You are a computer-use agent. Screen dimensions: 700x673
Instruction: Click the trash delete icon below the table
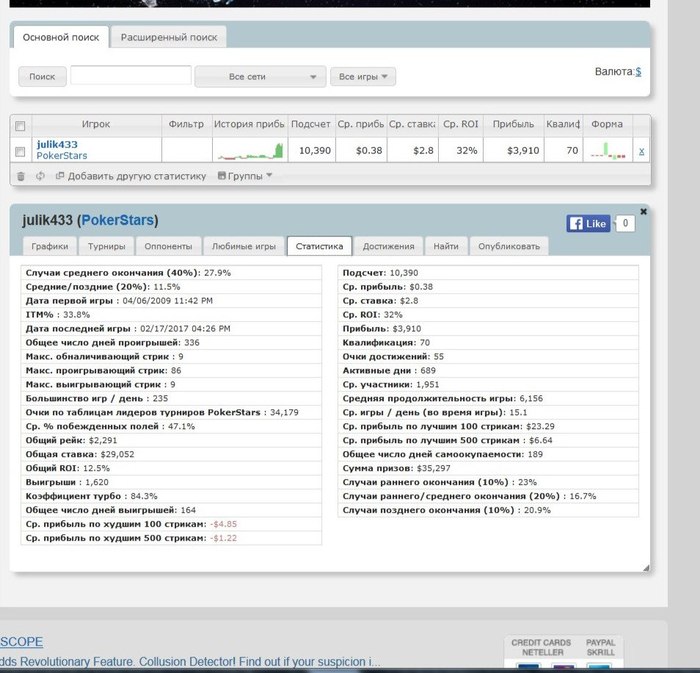pyautogui.click(x=21, y=176)
